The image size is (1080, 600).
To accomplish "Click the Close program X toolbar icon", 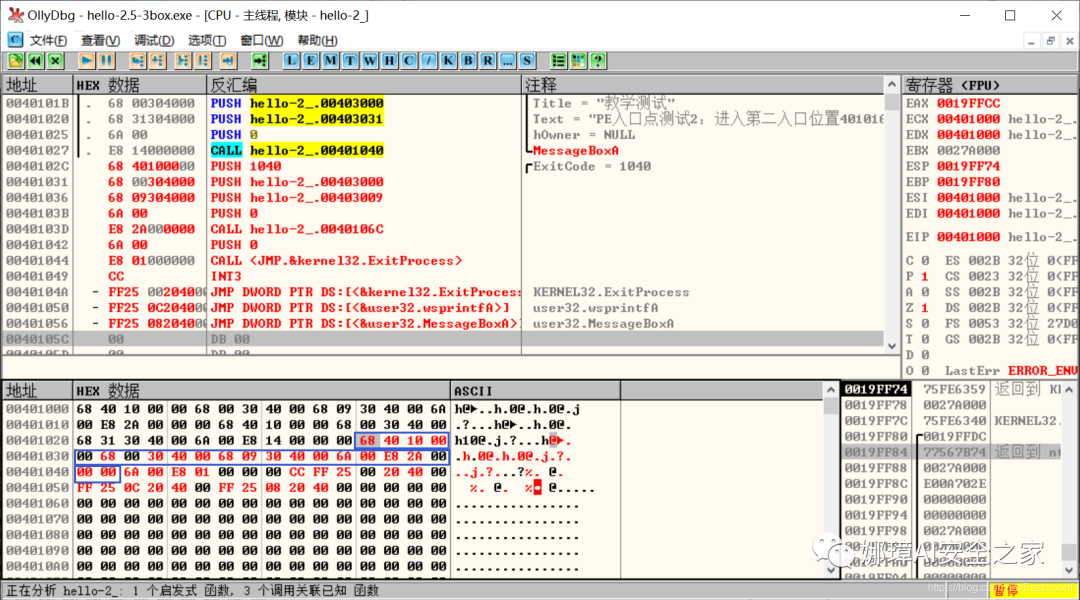I will 56,61.
